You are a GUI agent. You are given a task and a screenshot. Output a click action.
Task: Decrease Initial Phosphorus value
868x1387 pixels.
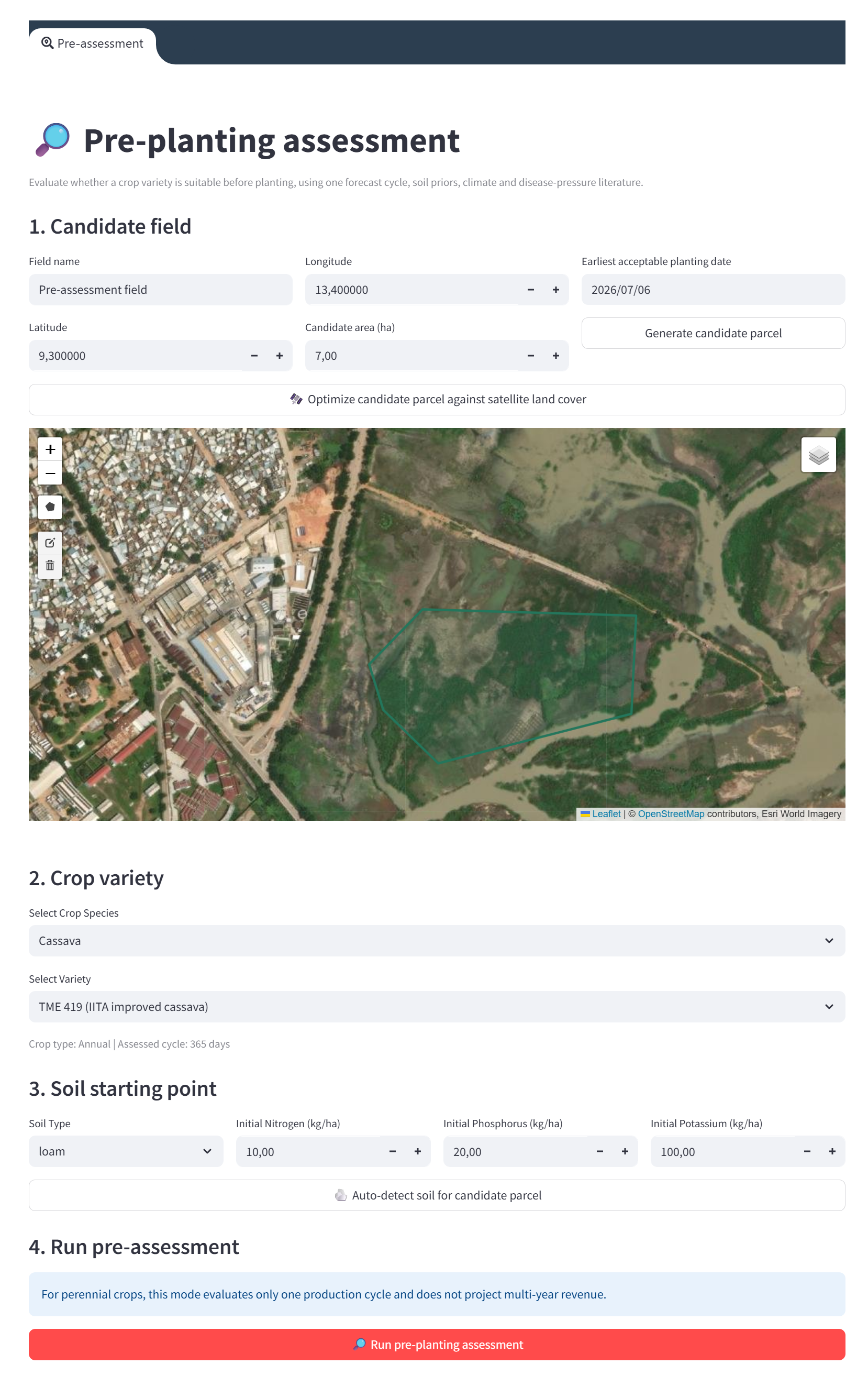(x=600, y=1151)
